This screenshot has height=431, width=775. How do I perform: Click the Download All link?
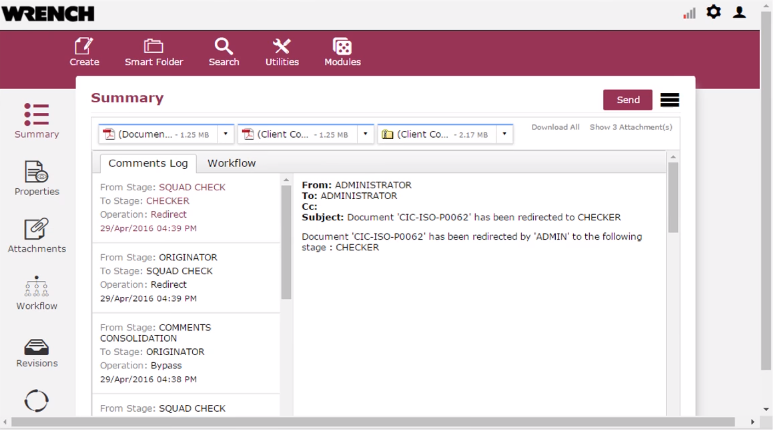click(555, 127)
